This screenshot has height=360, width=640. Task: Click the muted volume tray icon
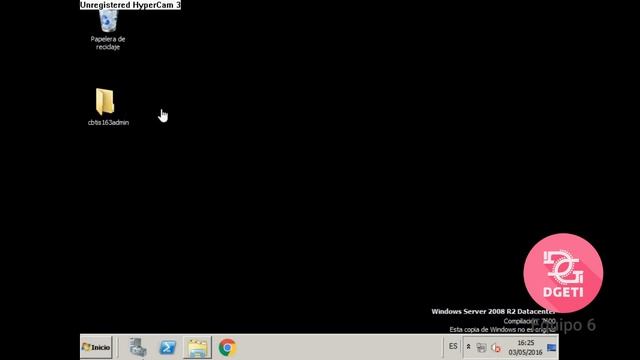click(x=496, y=348)
